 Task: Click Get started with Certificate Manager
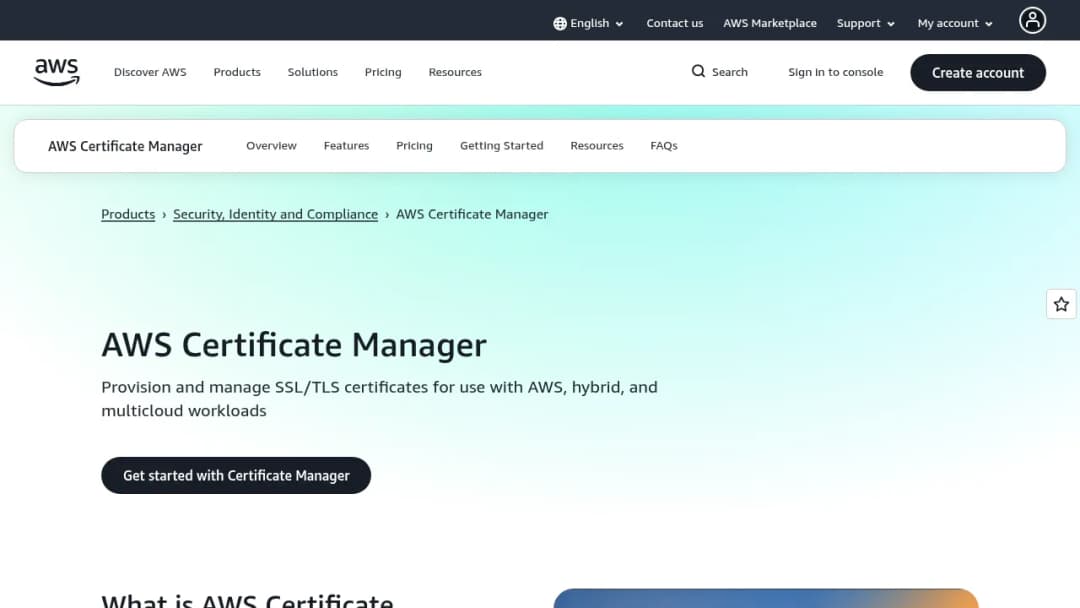[x=236, y=475]
